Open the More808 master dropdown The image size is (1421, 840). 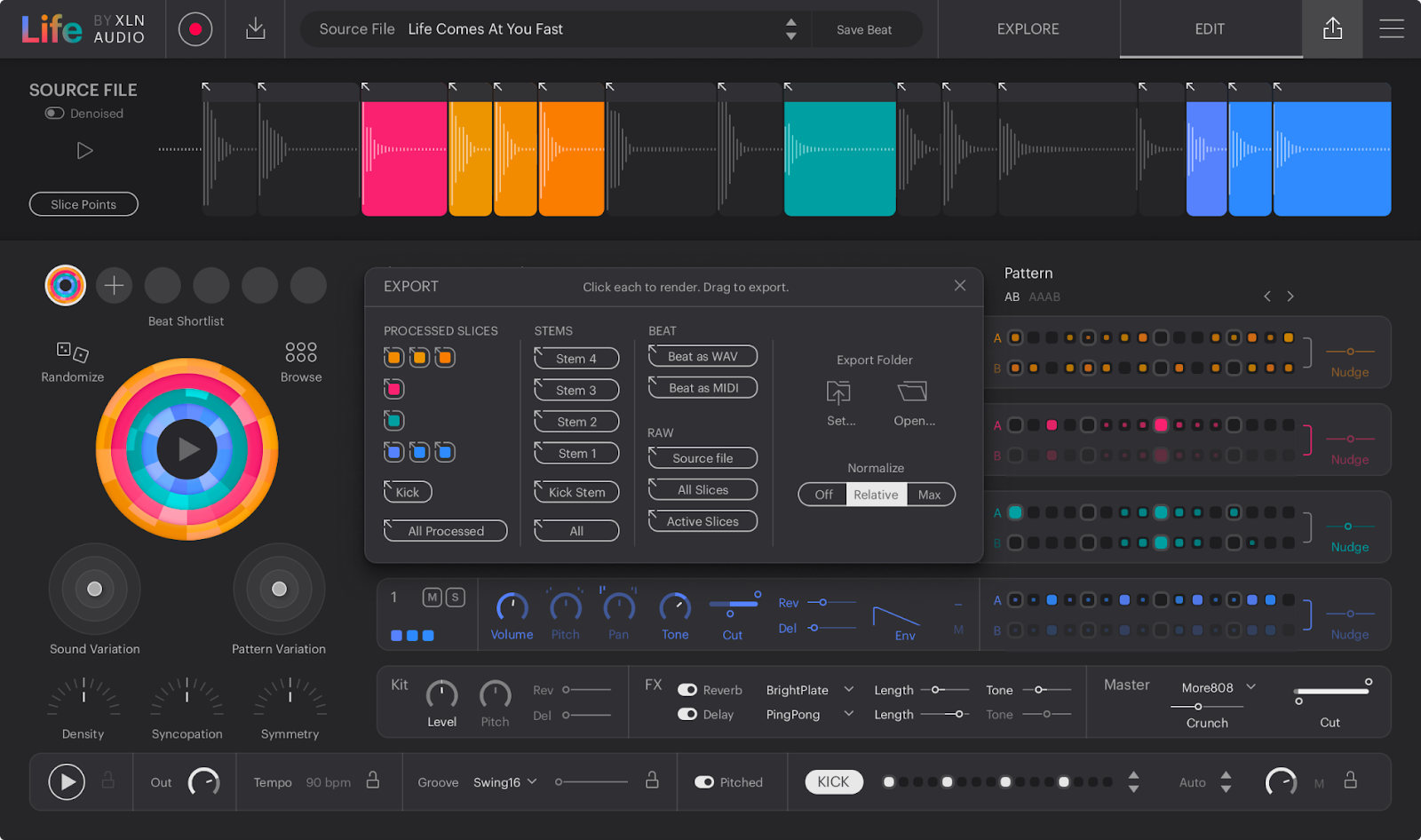coord(1215,686)
